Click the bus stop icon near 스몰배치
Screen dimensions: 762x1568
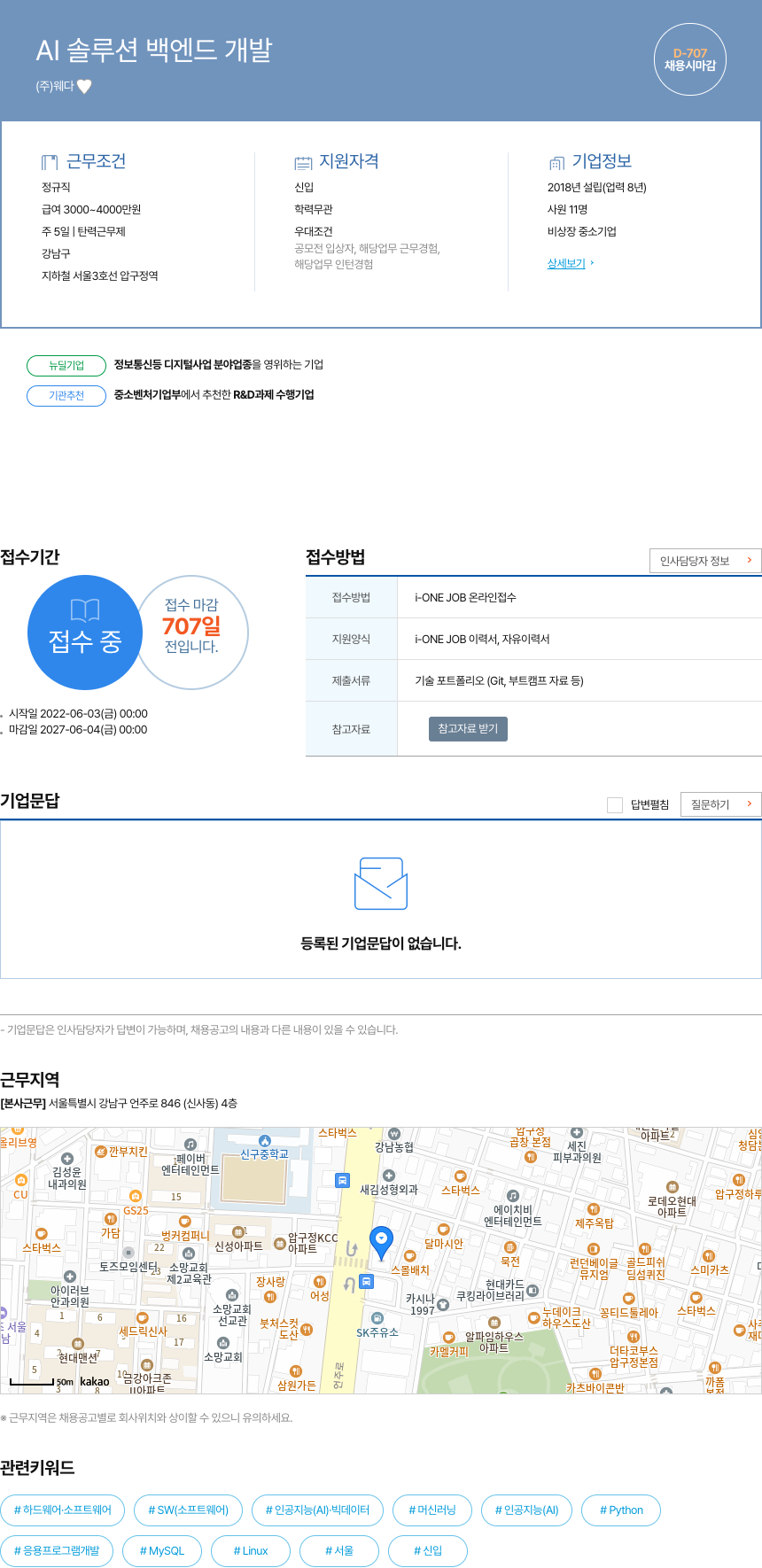(366, 1281)
